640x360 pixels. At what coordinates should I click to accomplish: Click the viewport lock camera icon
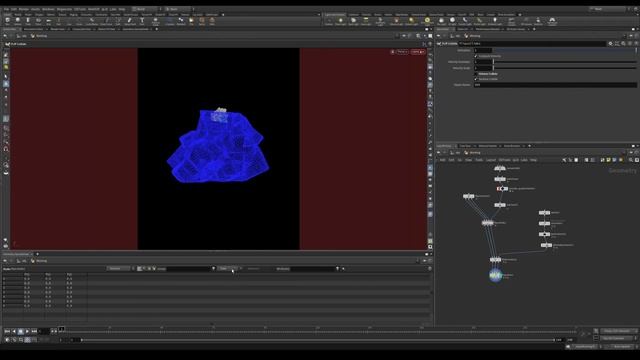[393, 52]
